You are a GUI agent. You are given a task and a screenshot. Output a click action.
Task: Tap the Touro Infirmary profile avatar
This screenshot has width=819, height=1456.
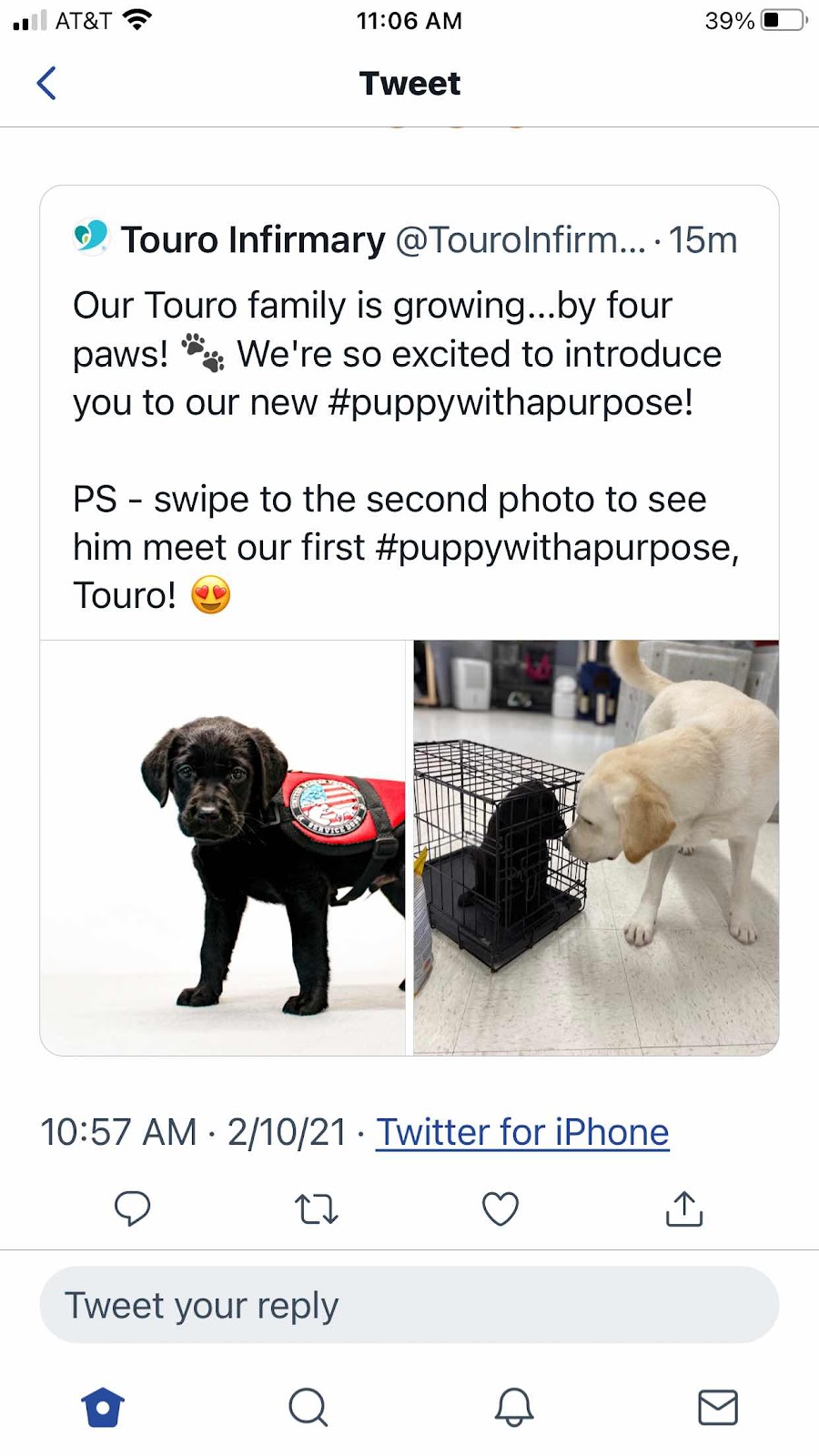(91, 238)
